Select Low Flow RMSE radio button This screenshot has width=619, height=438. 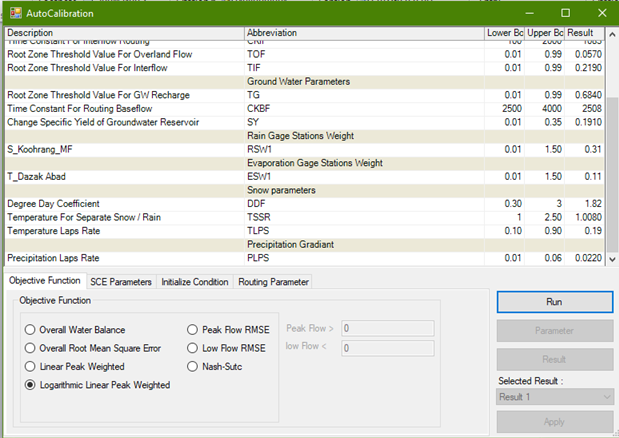click(193, 348)
